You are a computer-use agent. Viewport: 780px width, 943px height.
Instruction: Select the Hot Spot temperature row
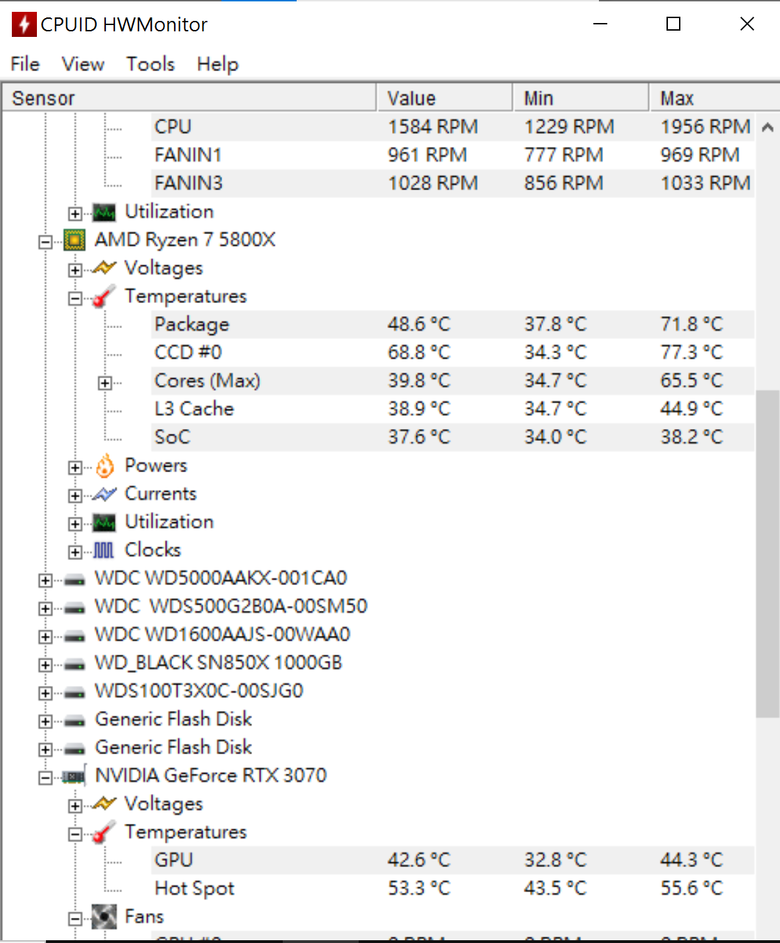tap(452, 888)
